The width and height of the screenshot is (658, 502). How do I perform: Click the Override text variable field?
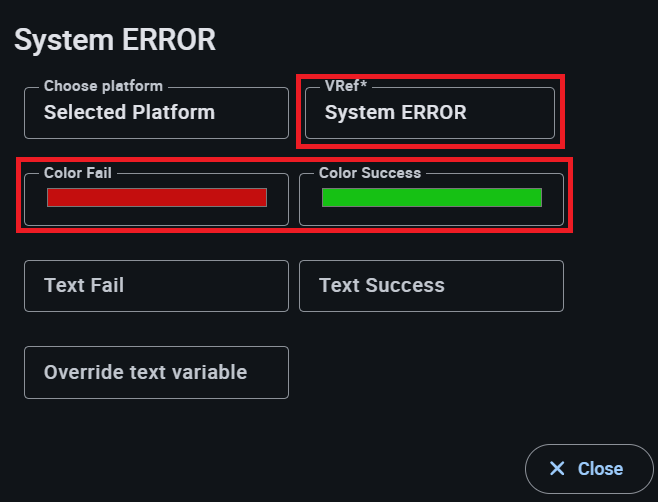tap(156, 372)
